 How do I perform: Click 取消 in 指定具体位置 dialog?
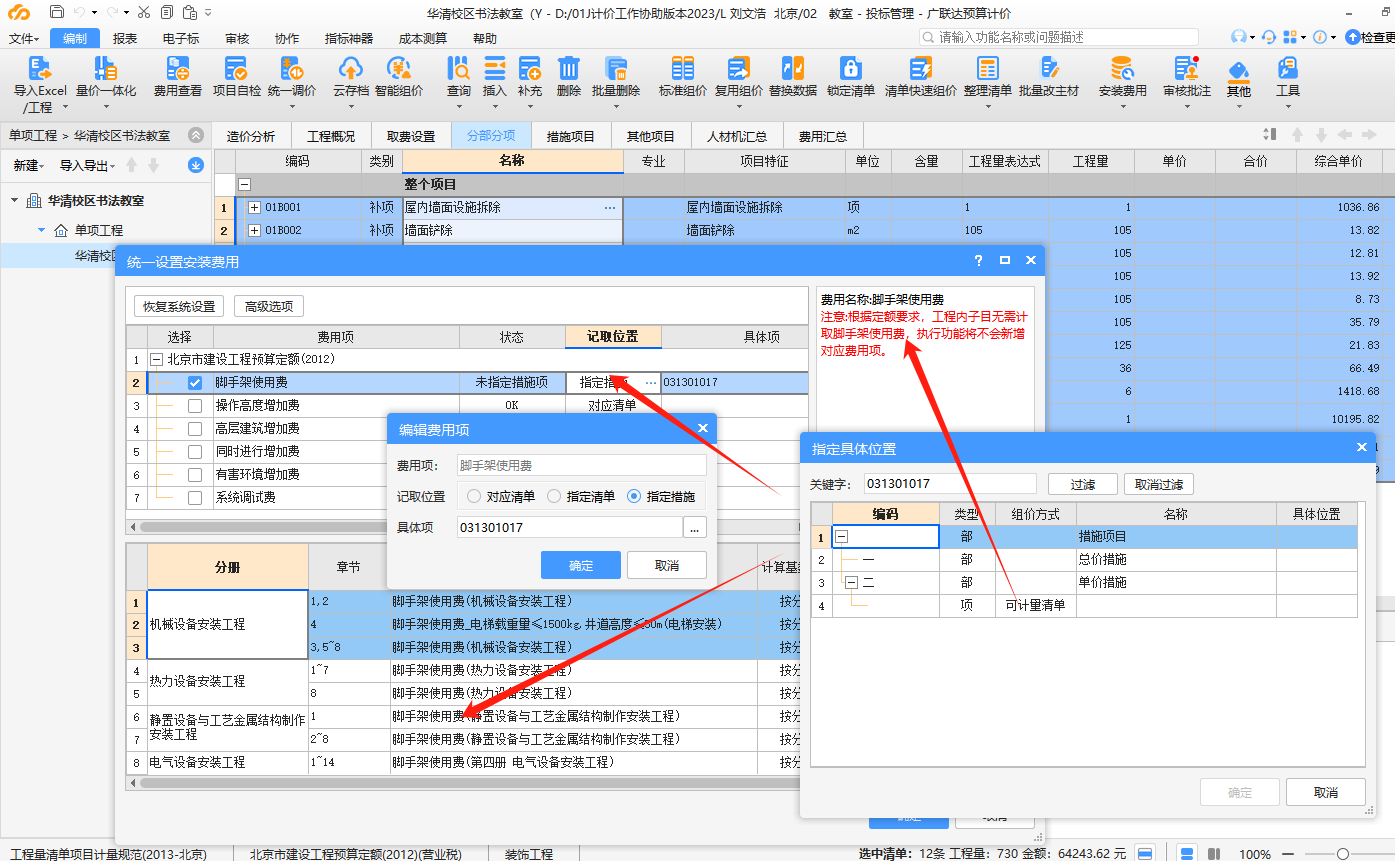coord(1326,792)
